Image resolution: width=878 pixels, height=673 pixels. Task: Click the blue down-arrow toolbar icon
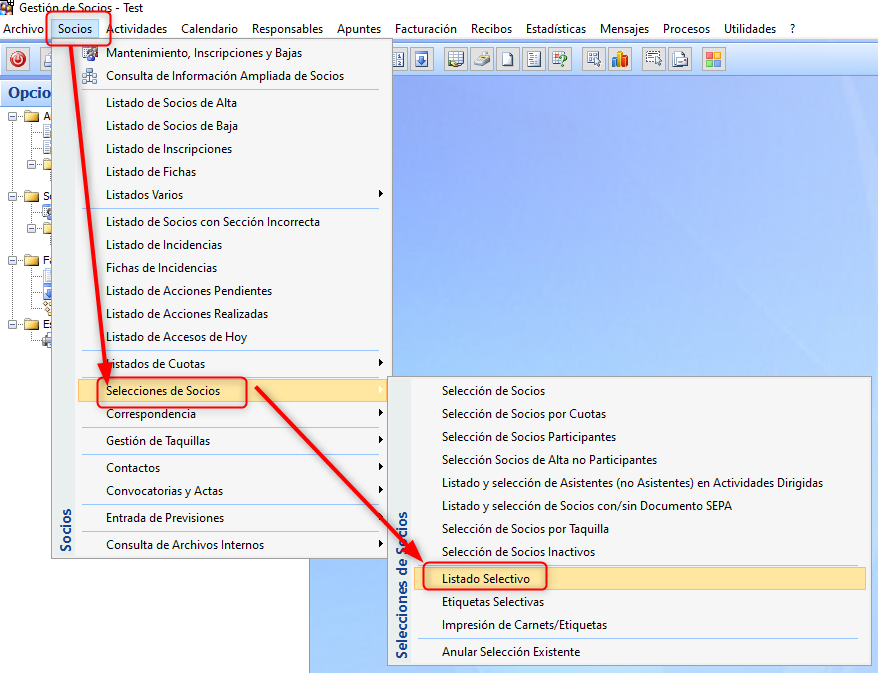click(423, 59)
